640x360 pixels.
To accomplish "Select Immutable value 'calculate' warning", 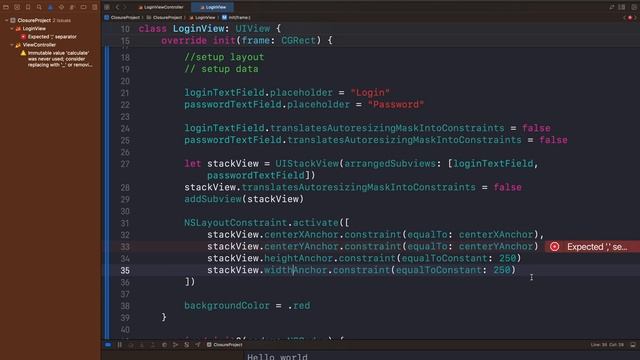I will tap(56, 59).
